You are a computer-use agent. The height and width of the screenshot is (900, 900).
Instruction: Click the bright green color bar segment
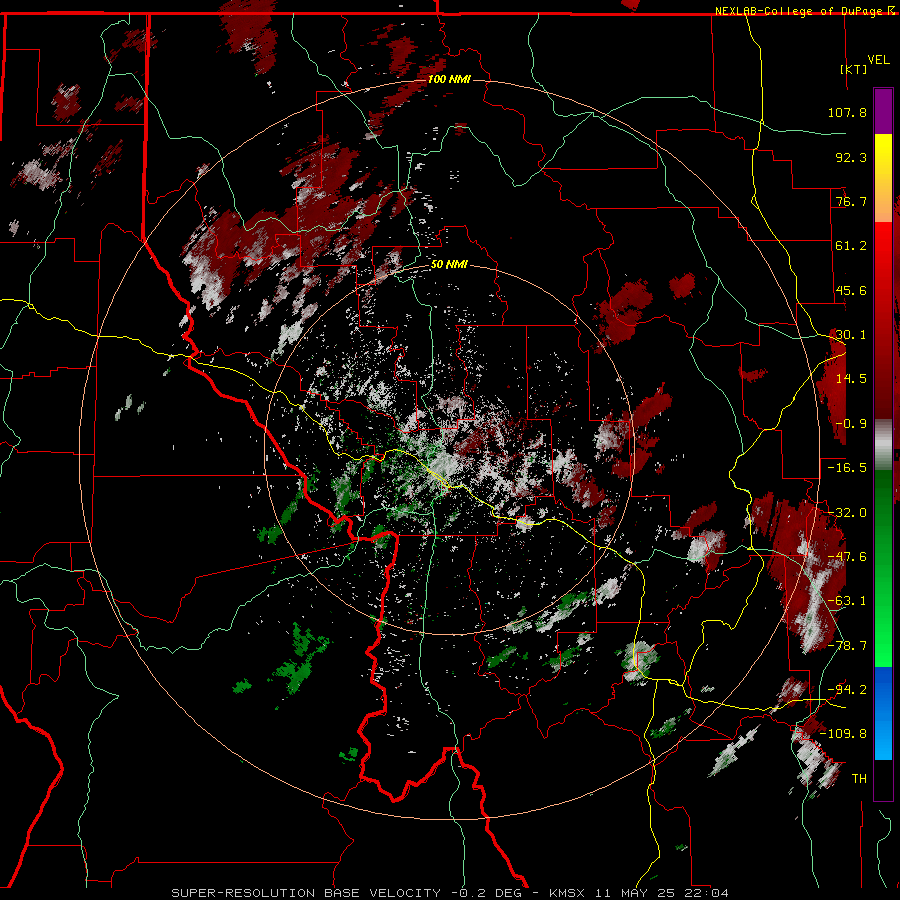883,568
